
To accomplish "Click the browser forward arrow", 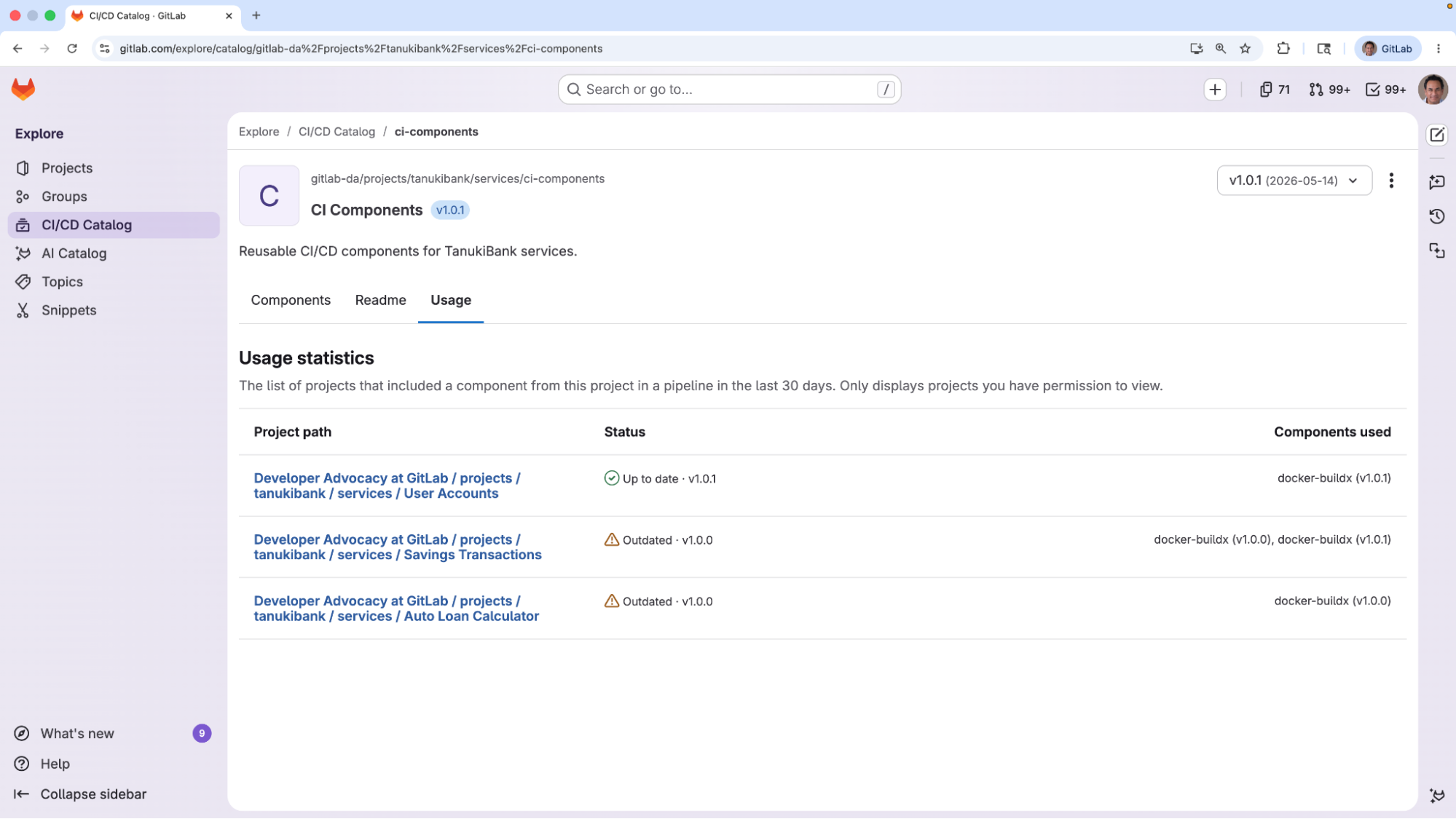I will 44,49.
